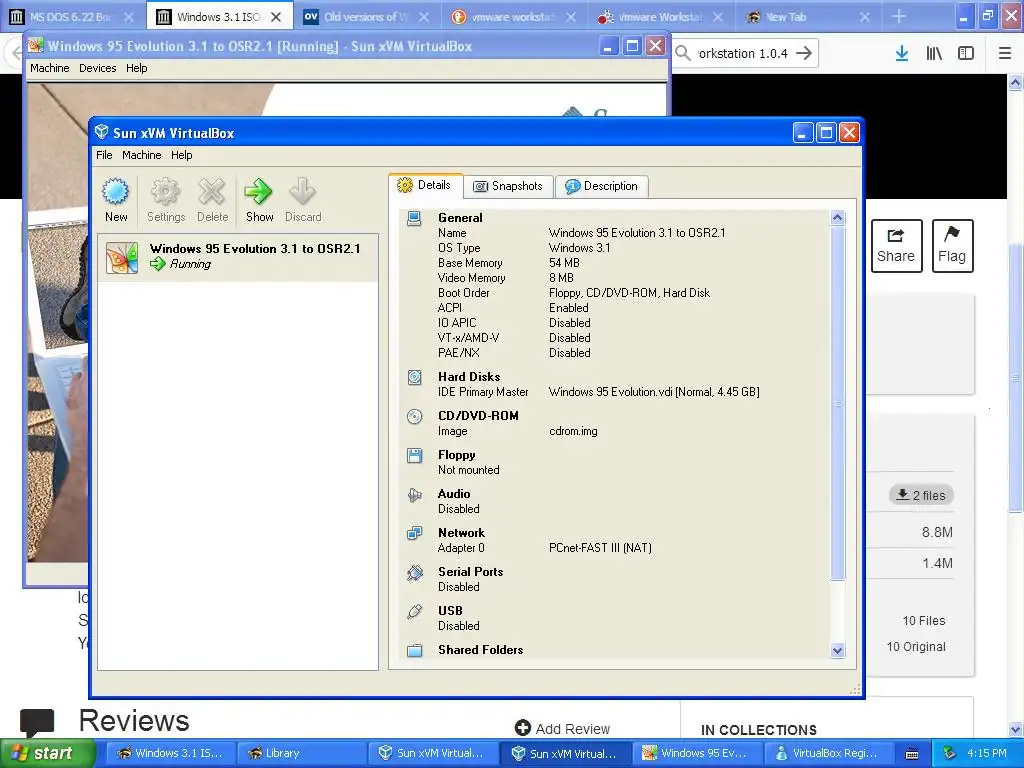Screen dimensions: 1024x768
Task: Click the browser search field
Action: click(x=743, y=54)
